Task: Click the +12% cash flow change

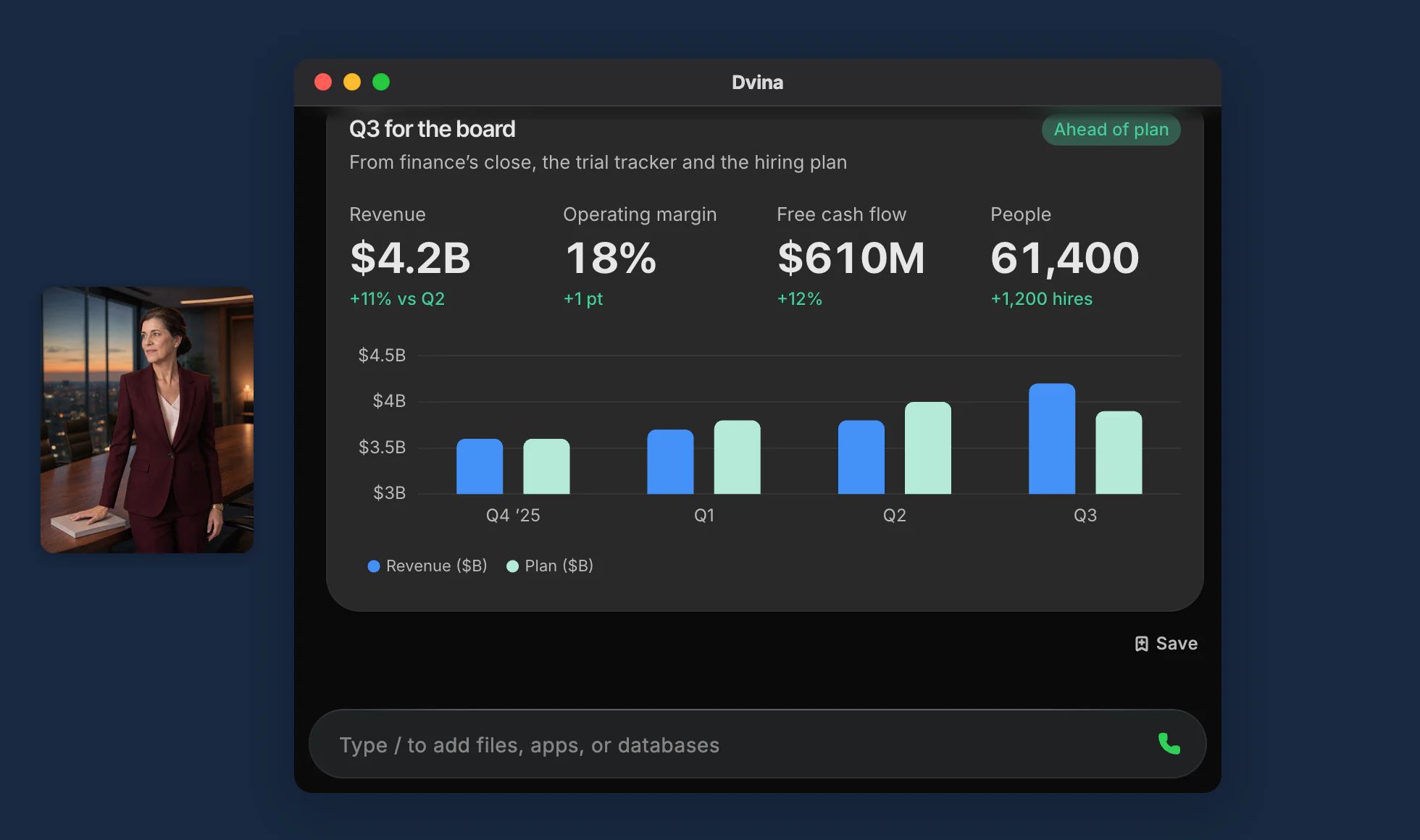Action: pos(800,298)
